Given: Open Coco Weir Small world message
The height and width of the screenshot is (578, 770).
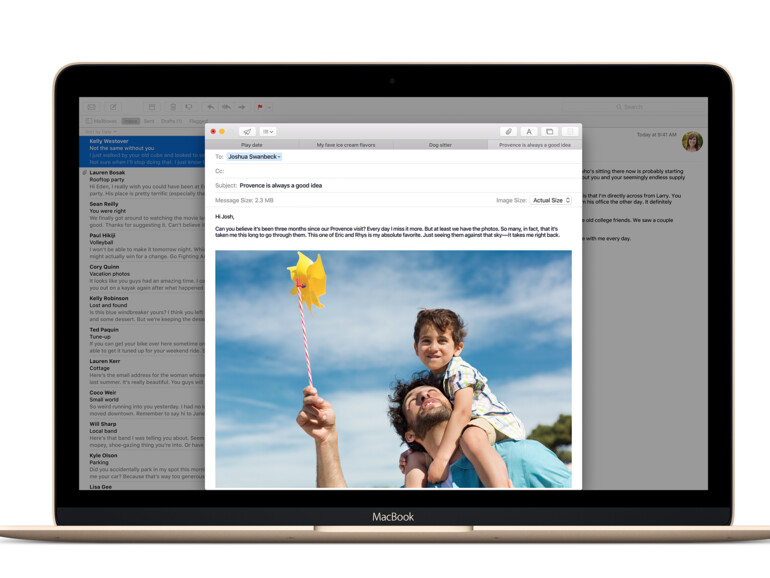Looking at the screenshot, I should [142, 403].
